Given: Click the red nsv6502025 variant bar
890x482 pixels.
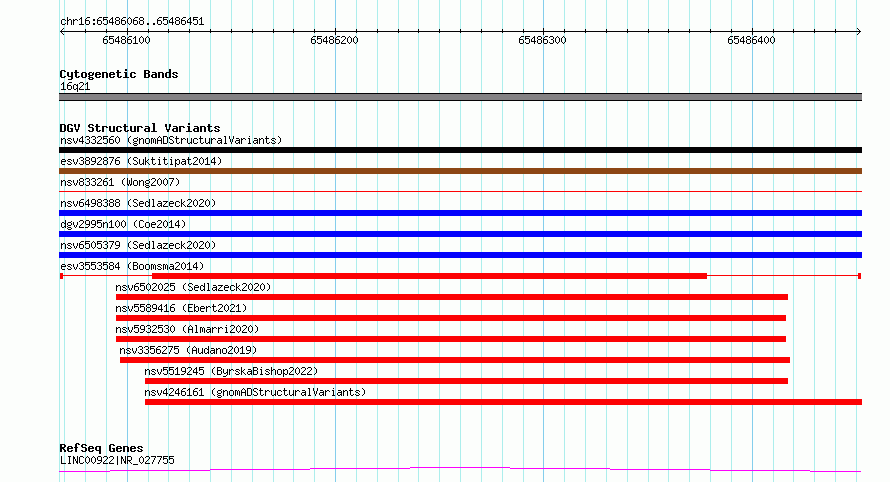Looking at the screenshot, I should (452, 297).
